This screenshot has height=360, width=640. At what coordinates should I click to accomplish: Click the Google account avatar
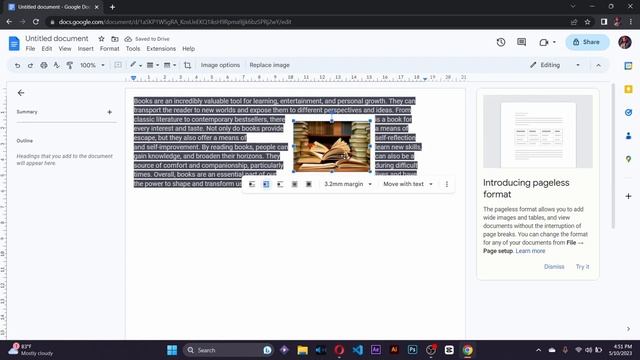click(624, 42)
